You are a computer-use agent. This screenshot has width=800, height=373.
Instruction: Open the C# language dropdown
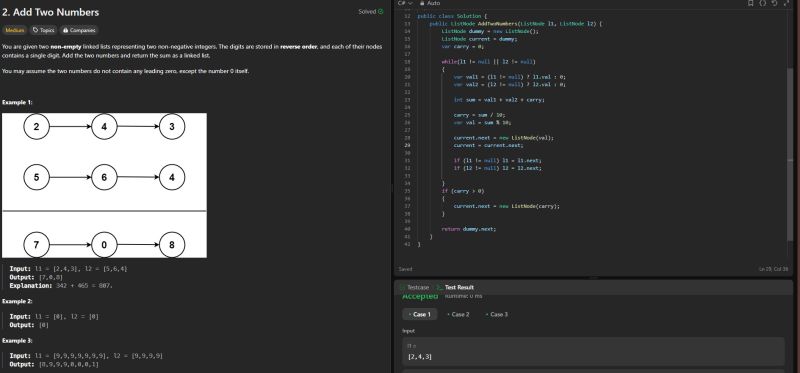[405, 3]
